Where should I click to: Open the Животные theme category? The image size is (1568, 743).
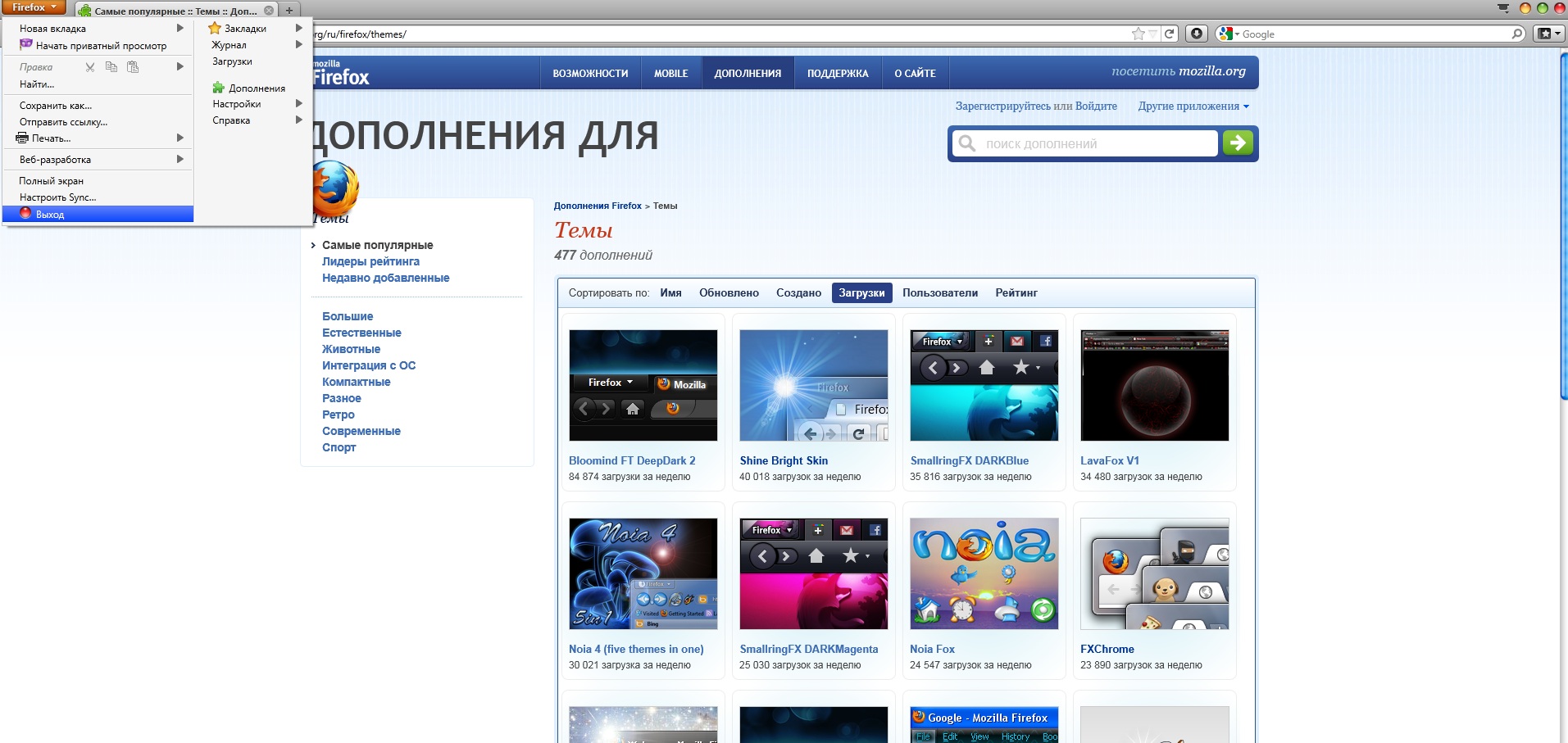point(351,349)
